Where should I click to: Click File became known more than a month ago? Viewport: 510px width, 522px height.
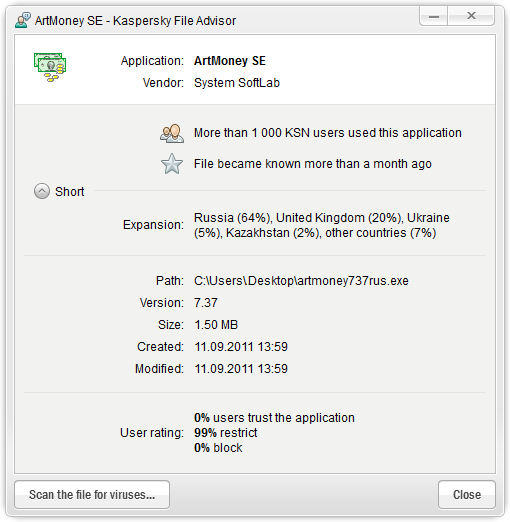tap(313, 164)
